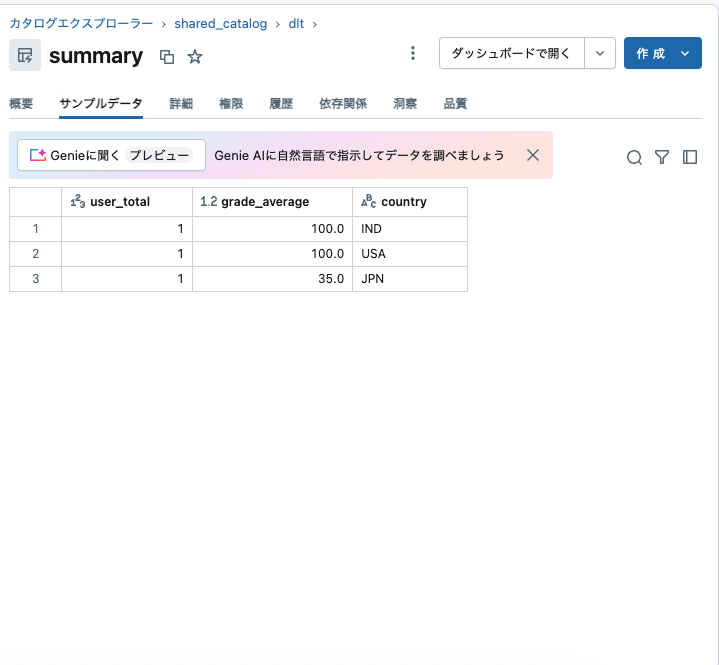Toggle the side panel icon
Screen dimensions: 719x665
pyautogui.click(x=690, y=157)
